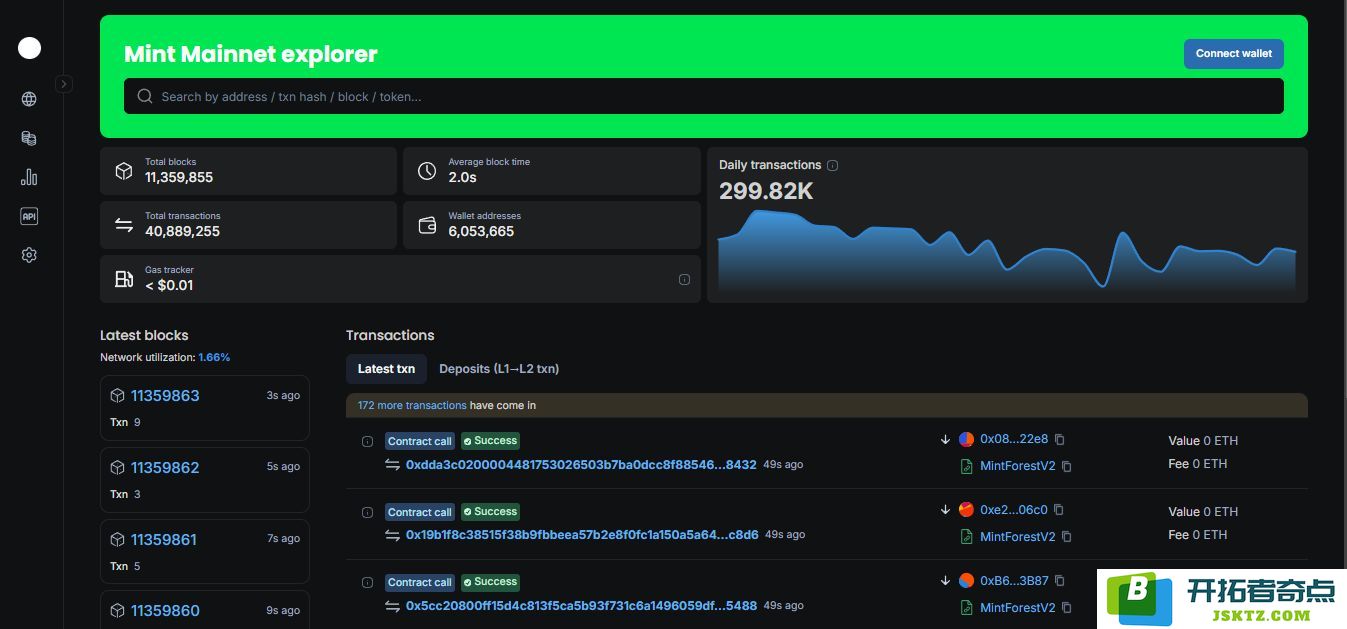This screenshot has height=629, width=1347.
Task: Click the cube icon beside block 11359862
Action: tap(117, 468)
